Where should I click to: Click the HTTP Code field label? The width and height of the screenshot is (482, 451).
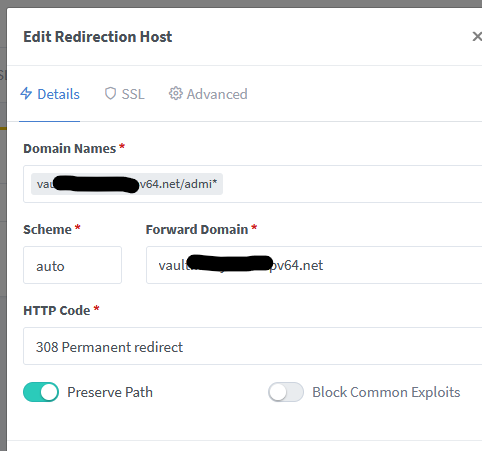click(x=57, y=310)
